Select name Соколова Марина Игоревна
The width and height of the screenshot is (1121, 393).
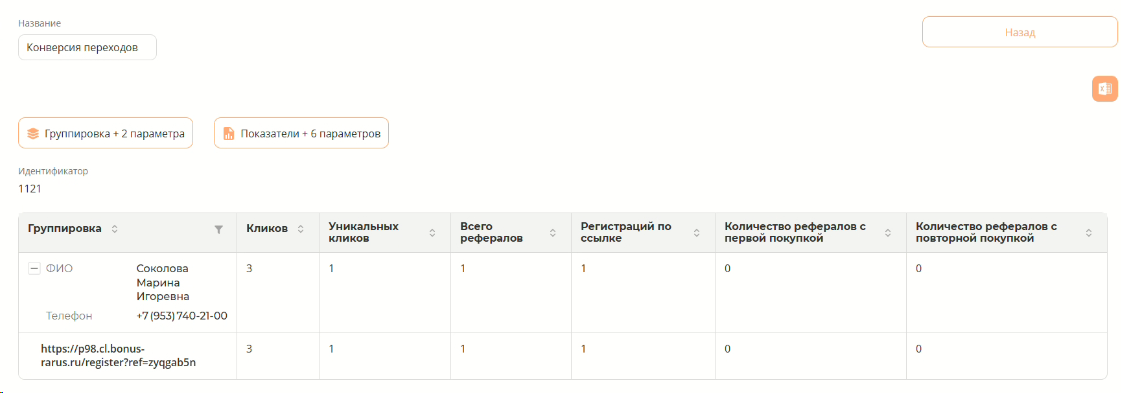pyautogui.click(x=164, y=282)
